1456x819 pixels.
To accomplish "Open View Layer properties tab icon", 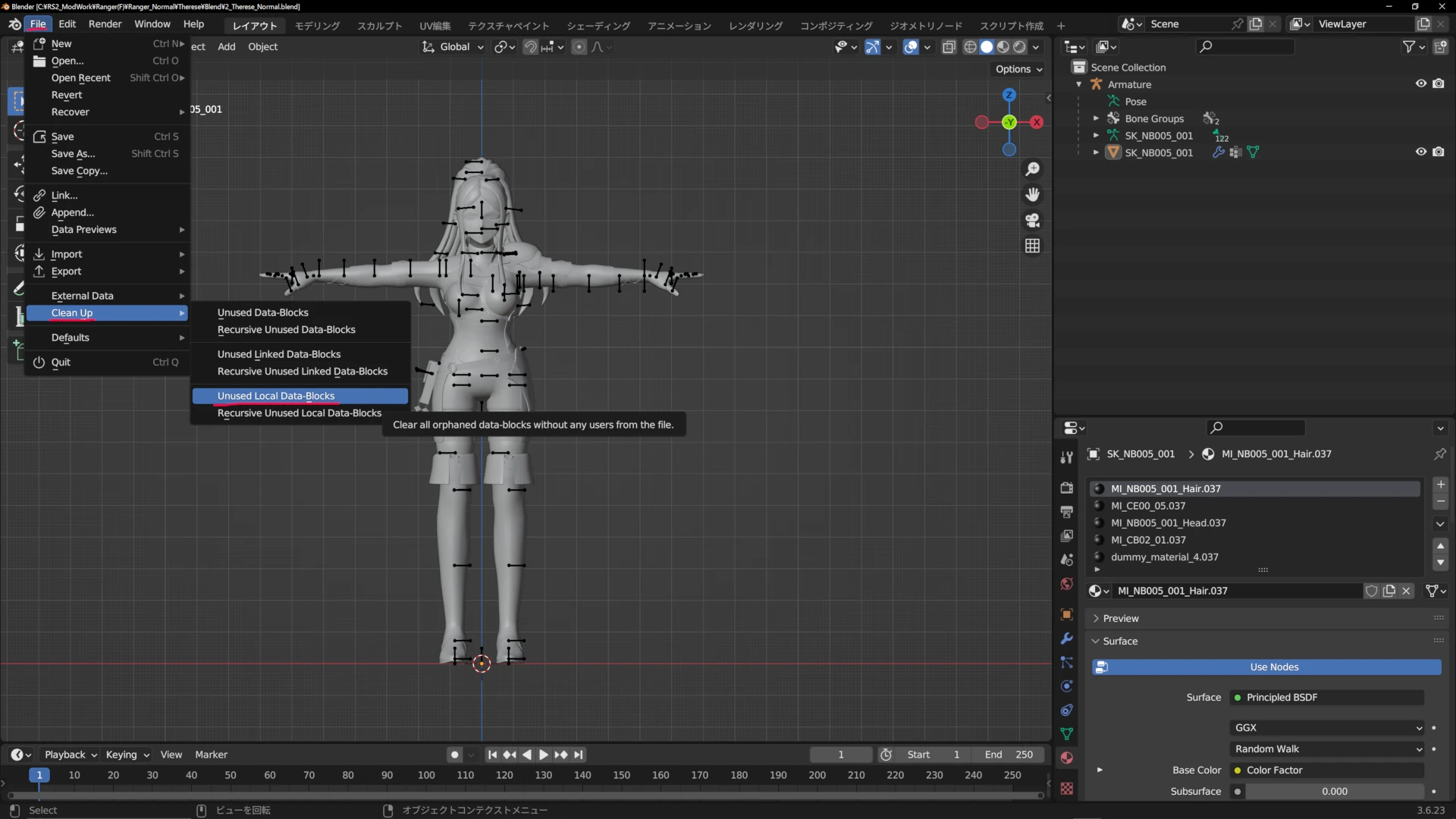I will pos(1066,535).
